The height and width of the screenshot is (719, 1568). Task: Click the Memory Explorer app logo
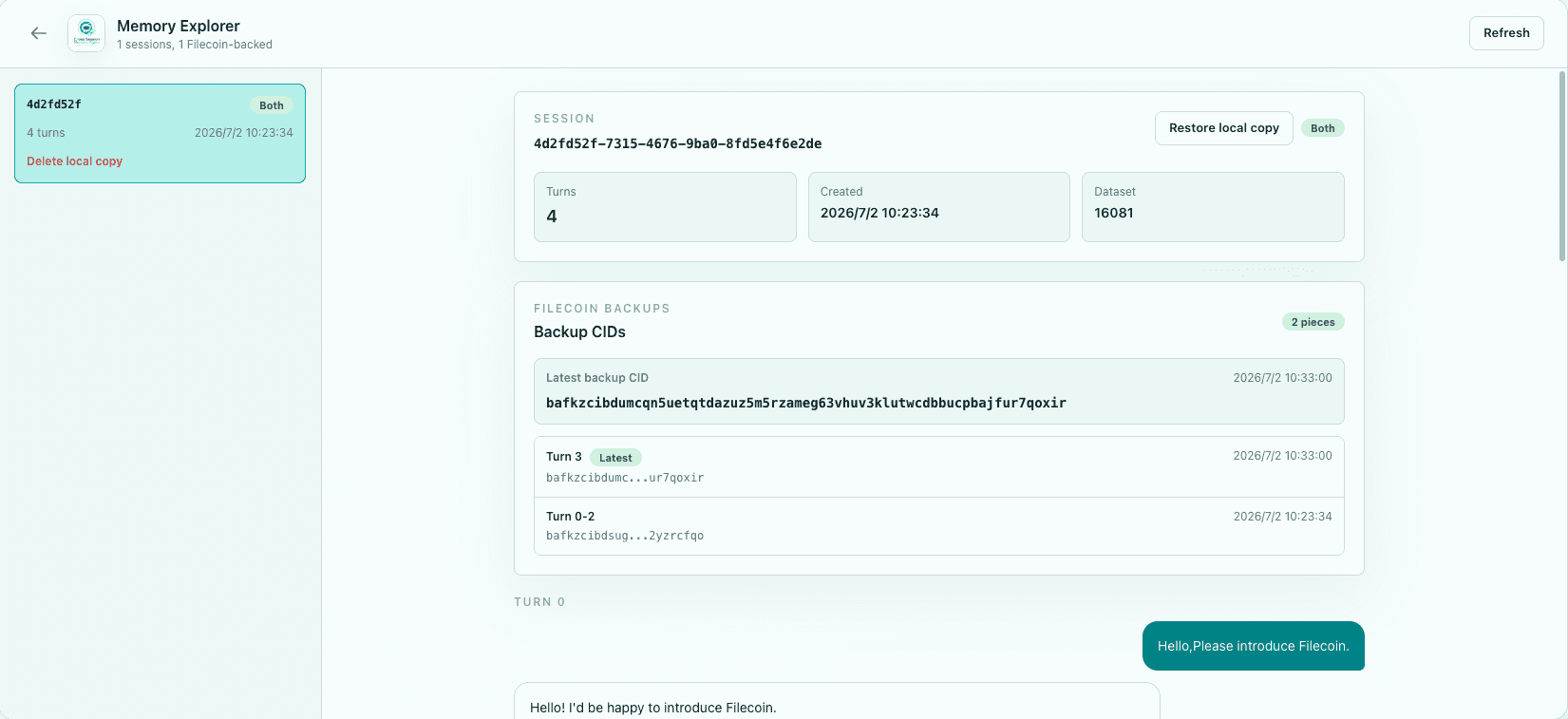click(86, 33)
